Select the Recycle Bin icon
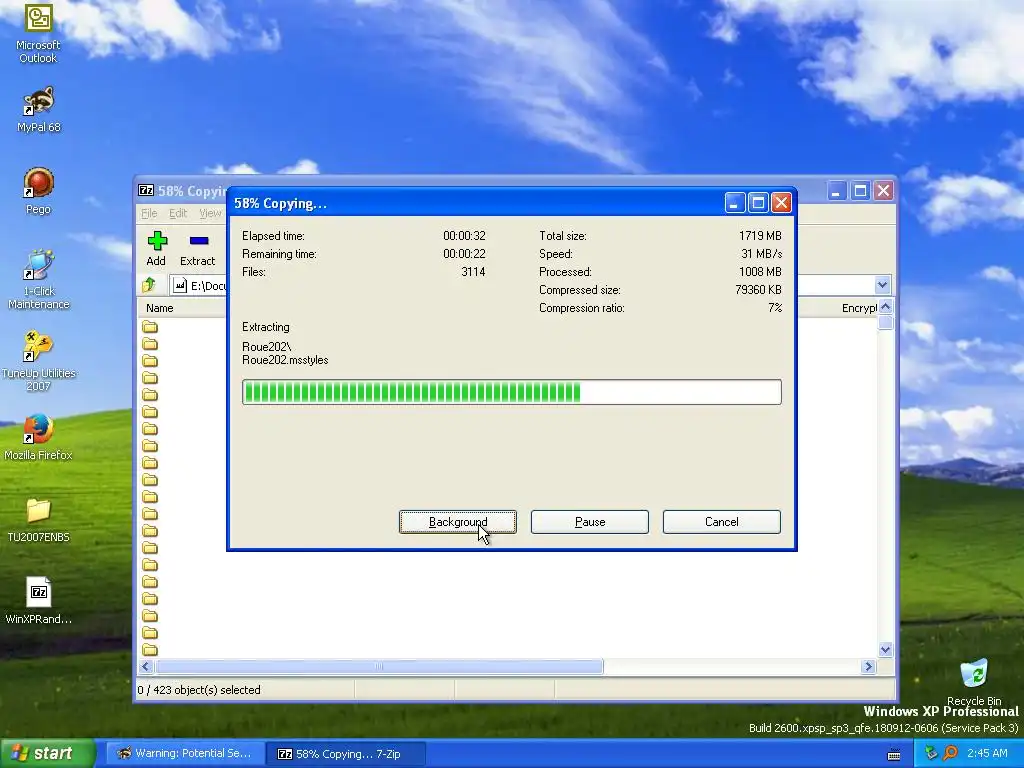The image size is (1024, 768). coord(974,682)
